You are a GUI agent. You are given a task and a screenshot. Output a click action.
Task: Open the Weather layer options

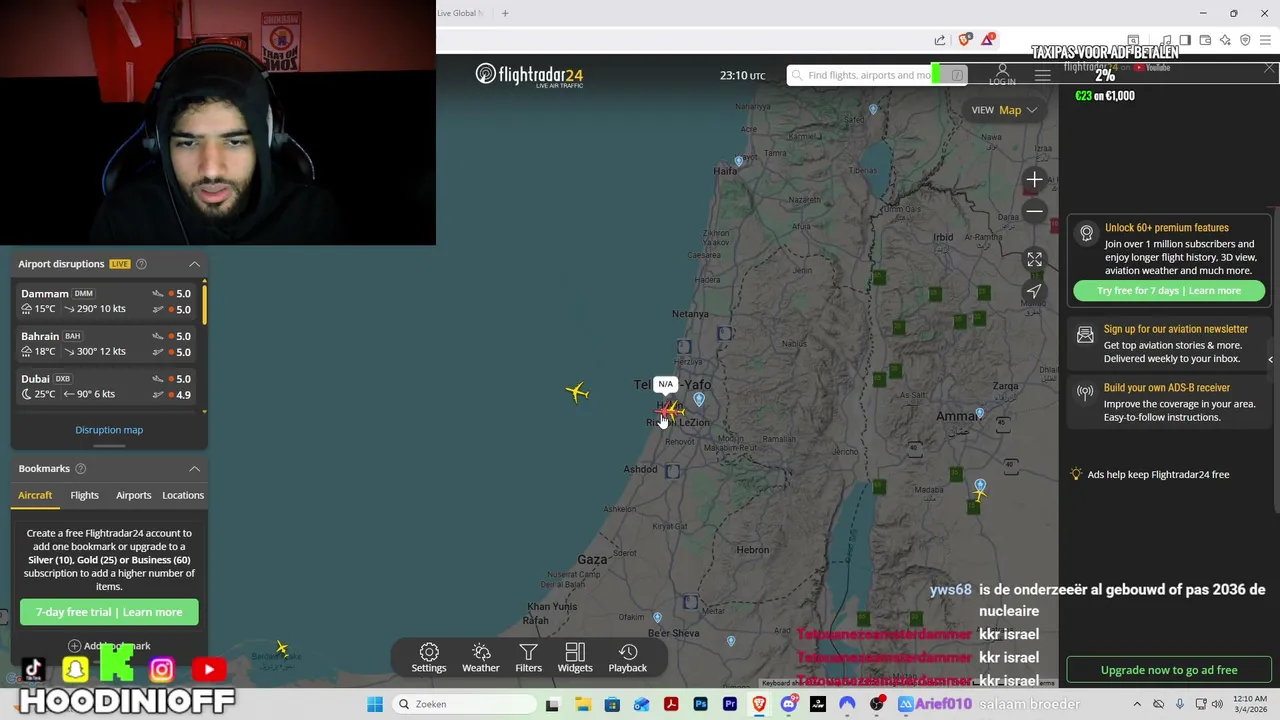(481, 658)
